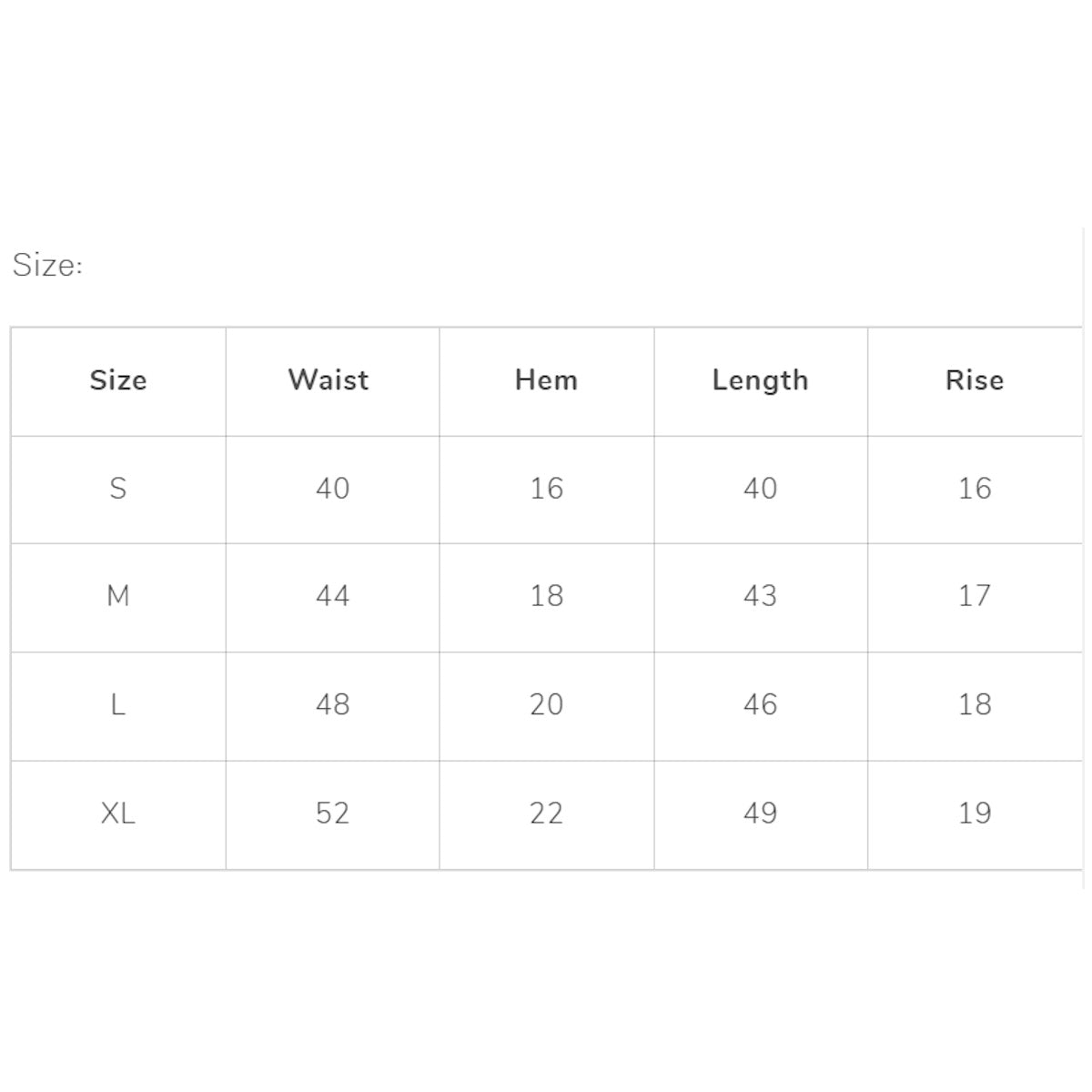Click length value 49 for size XL
This screenshot has width=1092, height=1092.
[x=760, y=813]
